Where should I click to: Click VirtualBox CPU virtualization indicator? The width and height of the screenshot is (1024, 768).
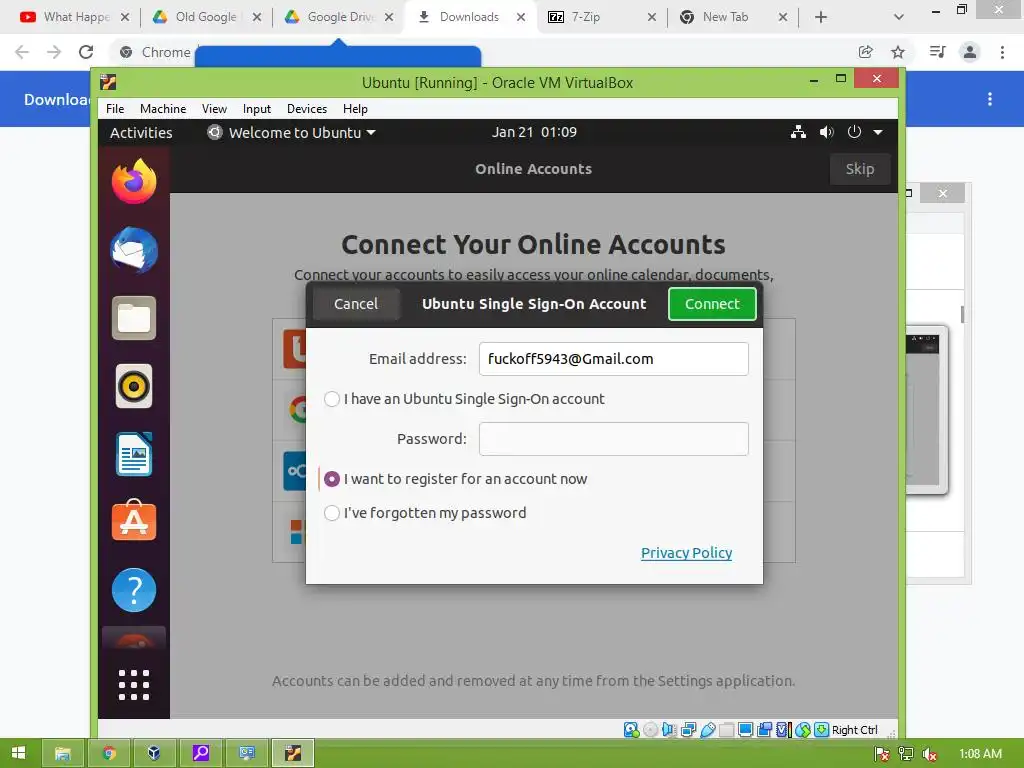pyautogui.click(x=784, y=729)
